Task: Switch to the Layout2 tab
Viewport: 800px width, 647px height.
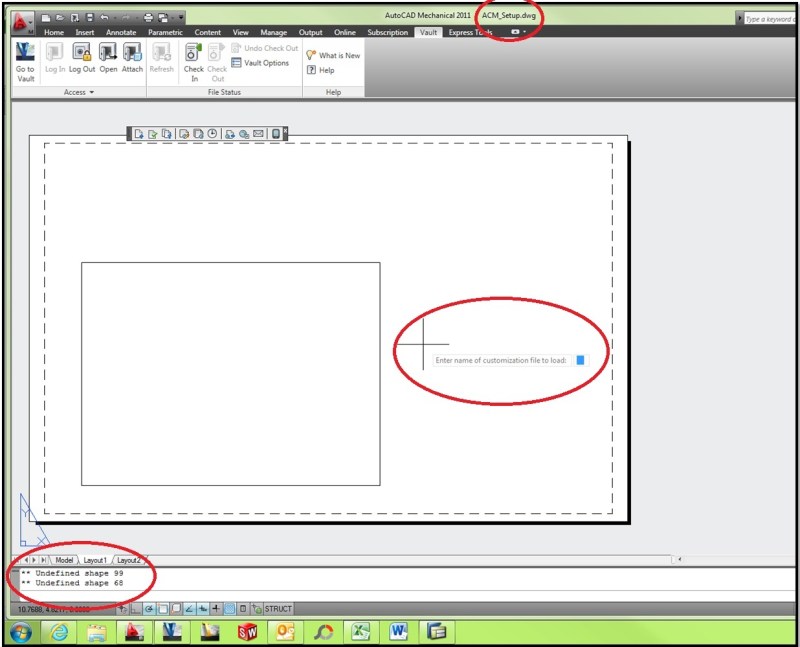Action: pyautogui.click(x=128, y=560)
